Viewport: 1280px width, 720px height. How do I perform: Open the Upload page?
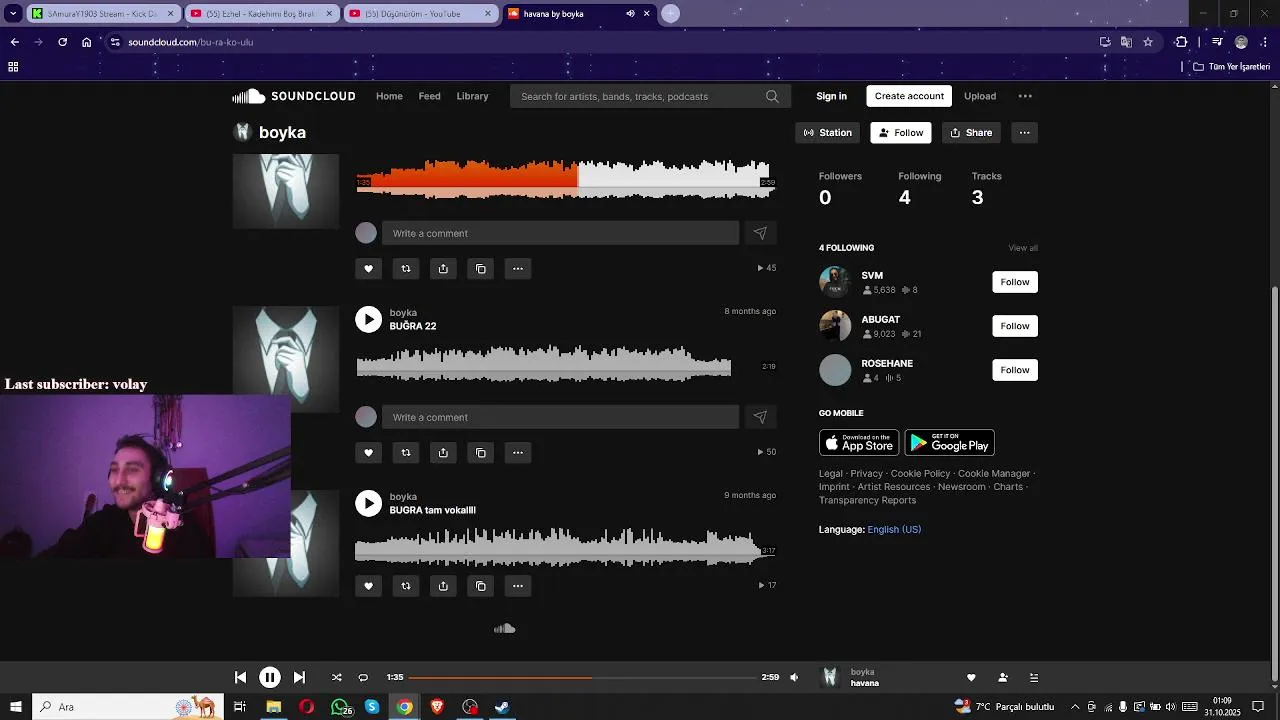tap(980, 96)
